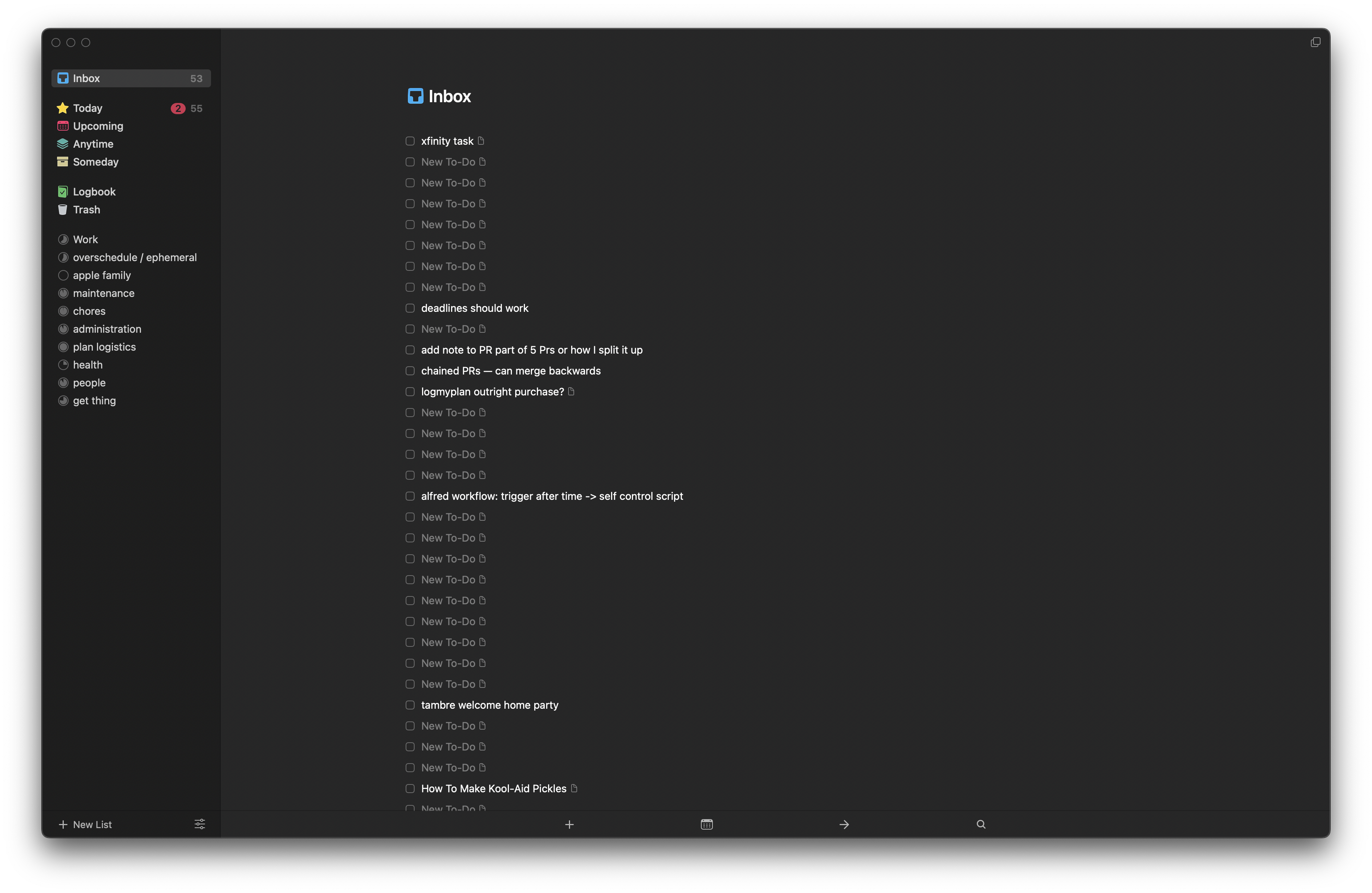Click the Work project progress circle
Image resolution: width=1372 pixels, height=893 pixels.
point(63,239)
